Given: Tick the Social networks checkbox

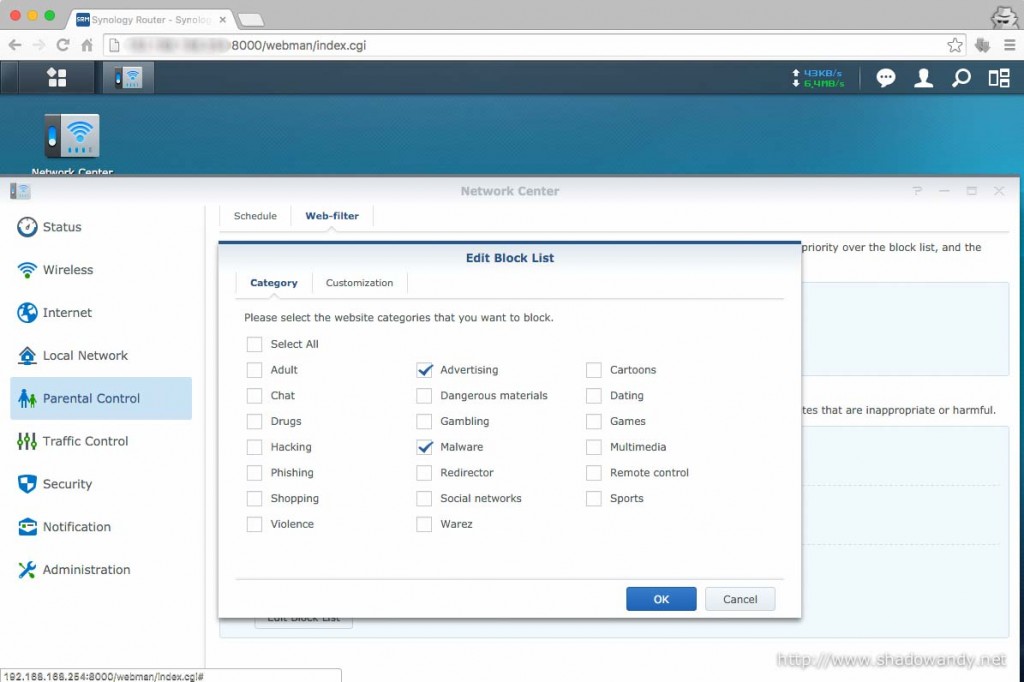Looking at the screenshot, I should [x=425, y=499].
